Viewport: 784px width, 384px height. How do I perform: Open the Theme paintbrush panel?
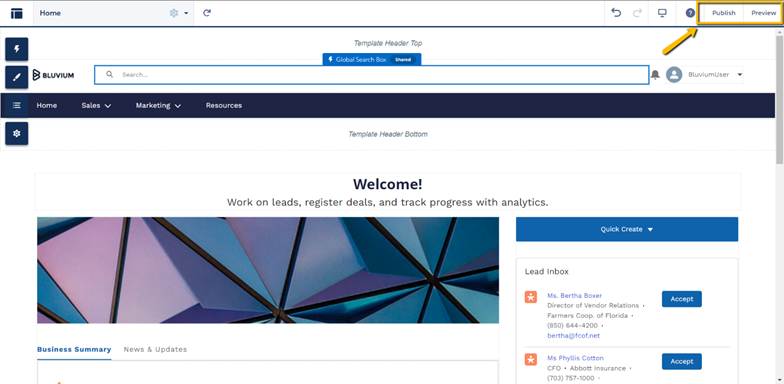(16, 77)
